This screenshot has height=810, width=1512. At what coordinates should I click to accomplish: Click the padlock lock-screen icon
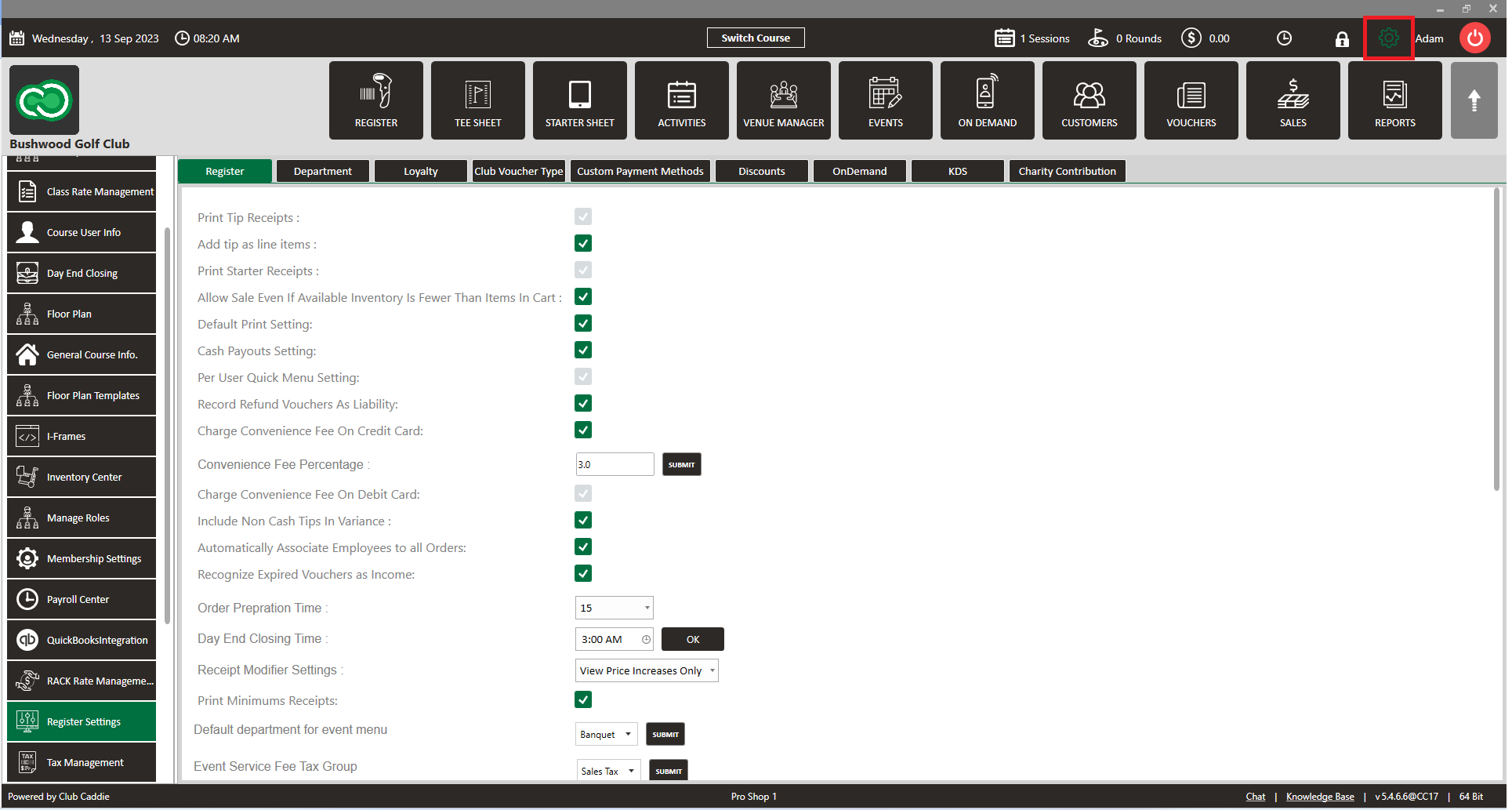1342,38
